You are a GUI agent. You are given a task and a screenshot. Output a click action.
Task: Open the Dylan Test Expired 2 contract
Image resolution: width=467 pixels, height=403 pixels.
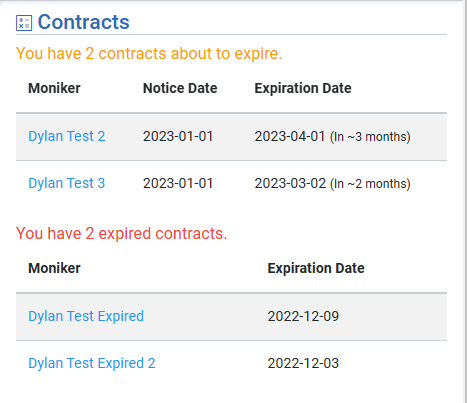tap(92, 363)
